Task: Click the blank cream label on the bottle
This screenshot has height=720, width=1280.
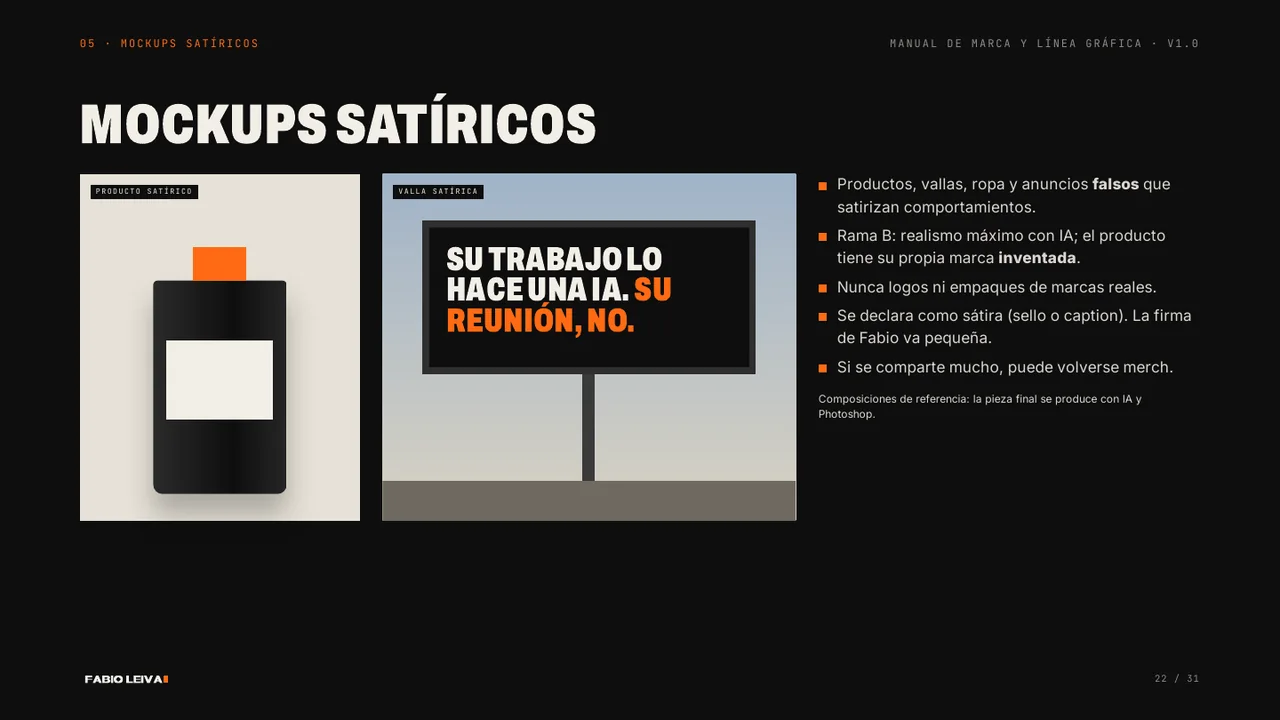Action: (x=219, y=380)
